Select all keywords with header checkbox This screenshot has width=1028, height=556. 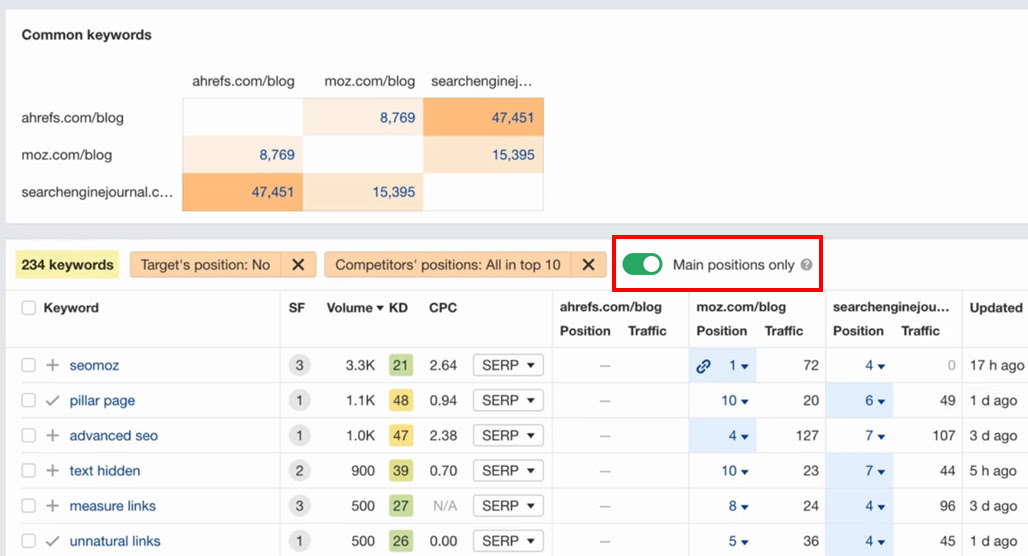tap(28, 308)
